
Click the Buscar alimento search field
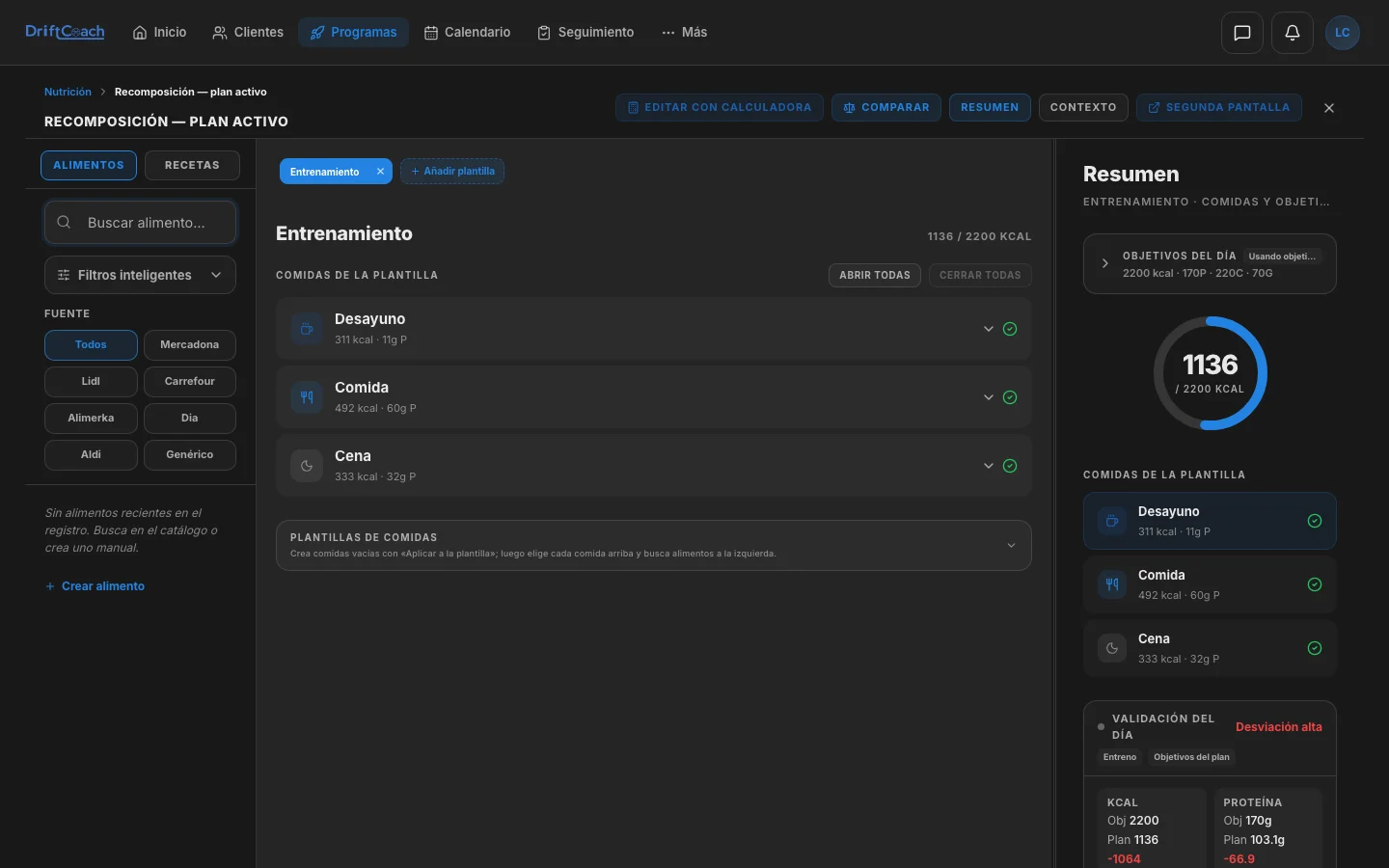tap(140, 223)
